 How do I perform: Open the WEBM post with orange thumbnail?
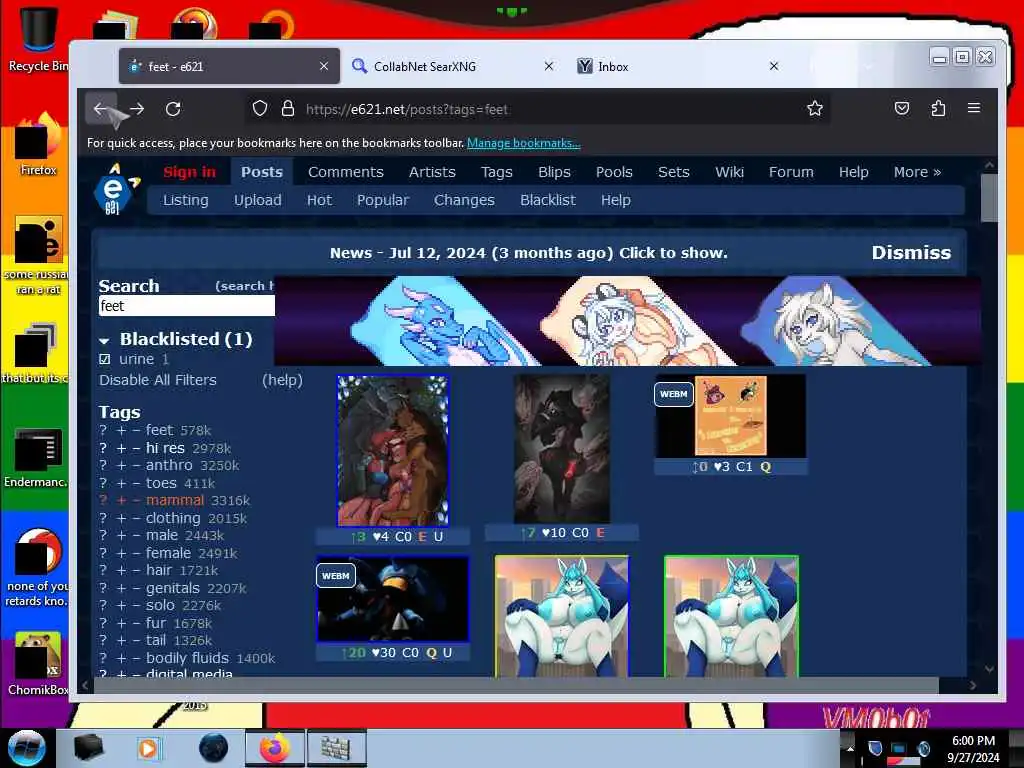click(730, 416)
